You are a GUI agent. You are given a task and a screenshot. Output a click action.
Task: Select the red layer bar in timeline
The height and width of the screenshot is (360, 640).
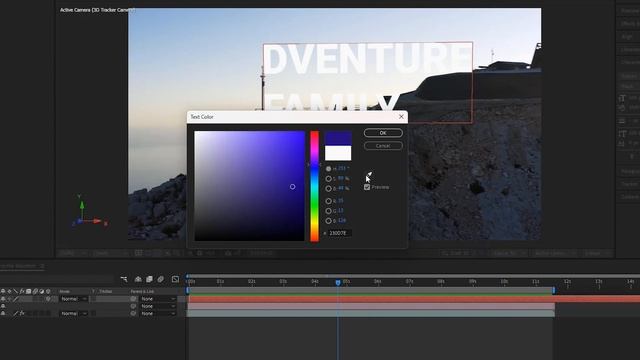click(x=413, y=299)
